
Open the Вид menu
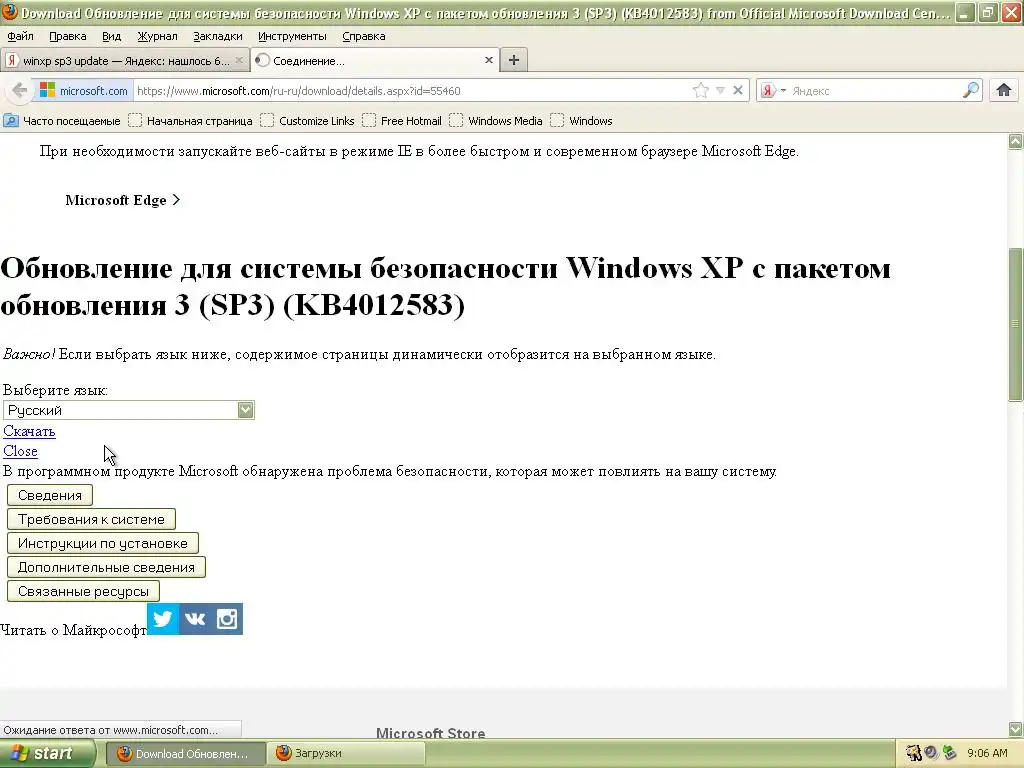(x=112, y=37)
